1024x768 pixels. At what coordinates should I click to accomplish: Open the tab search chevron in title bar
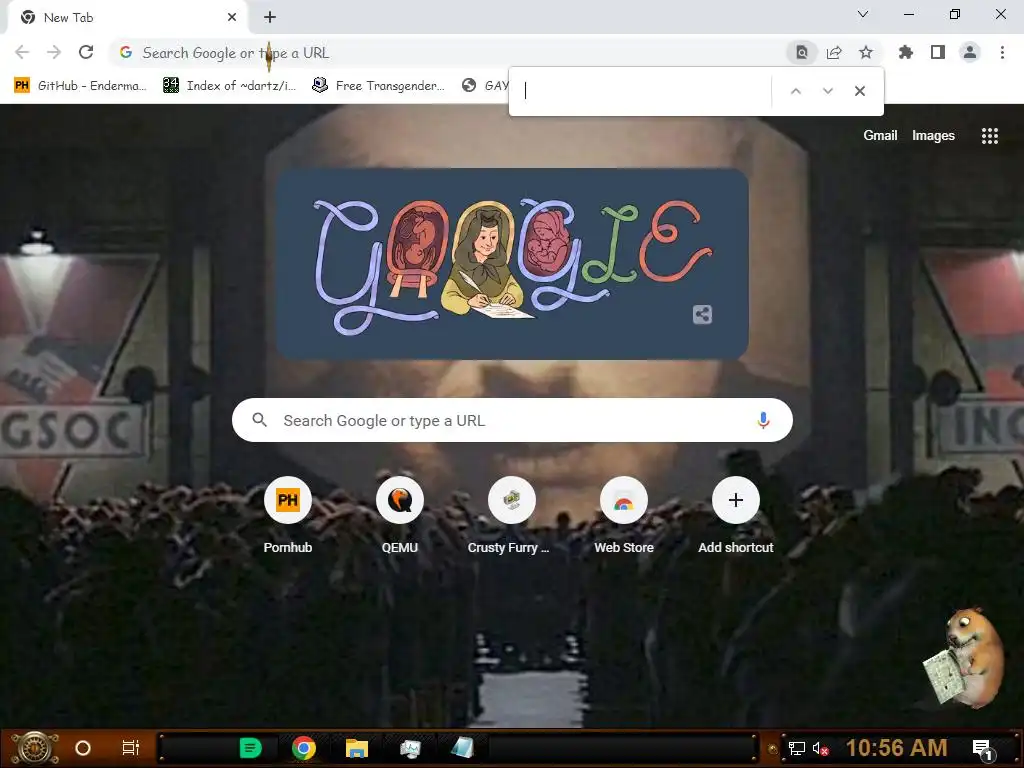tap(863, 14)
